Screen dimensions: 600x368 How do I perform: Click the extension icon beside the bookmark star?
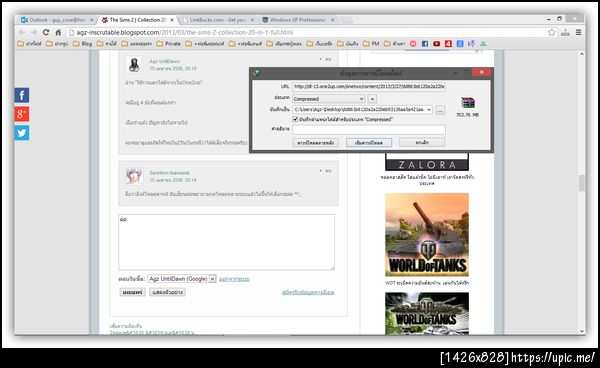pos(565,33)
